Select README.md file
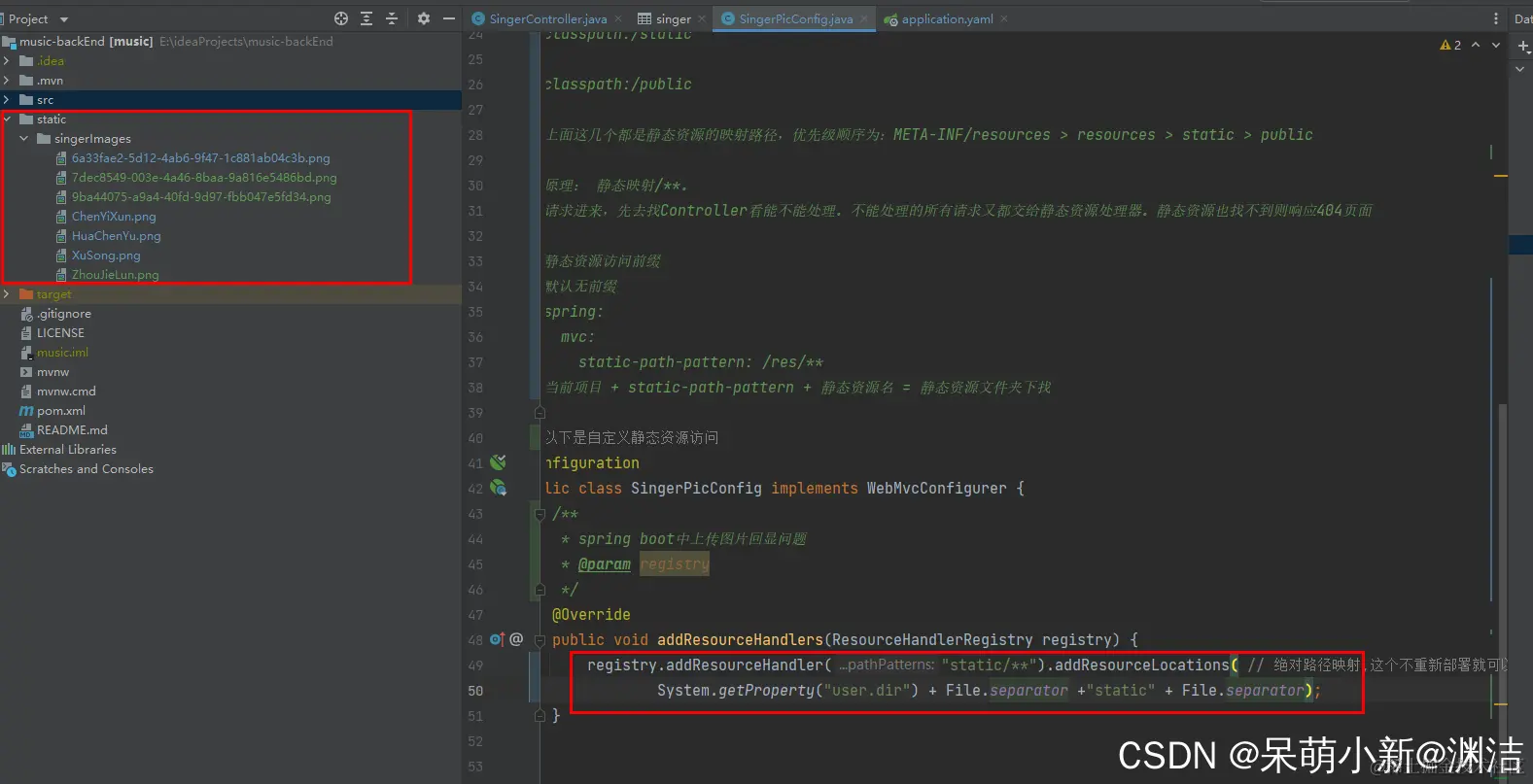 72,429
